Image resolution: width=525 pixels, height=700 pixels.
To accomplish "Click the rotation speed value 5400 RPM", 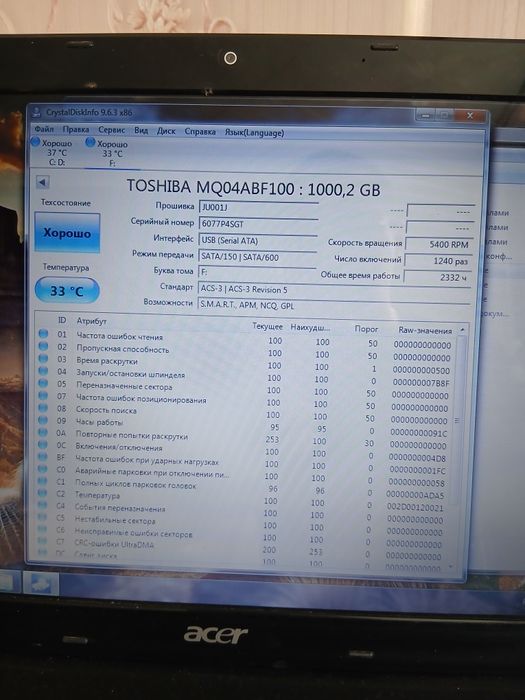I will tap(438, 244).
